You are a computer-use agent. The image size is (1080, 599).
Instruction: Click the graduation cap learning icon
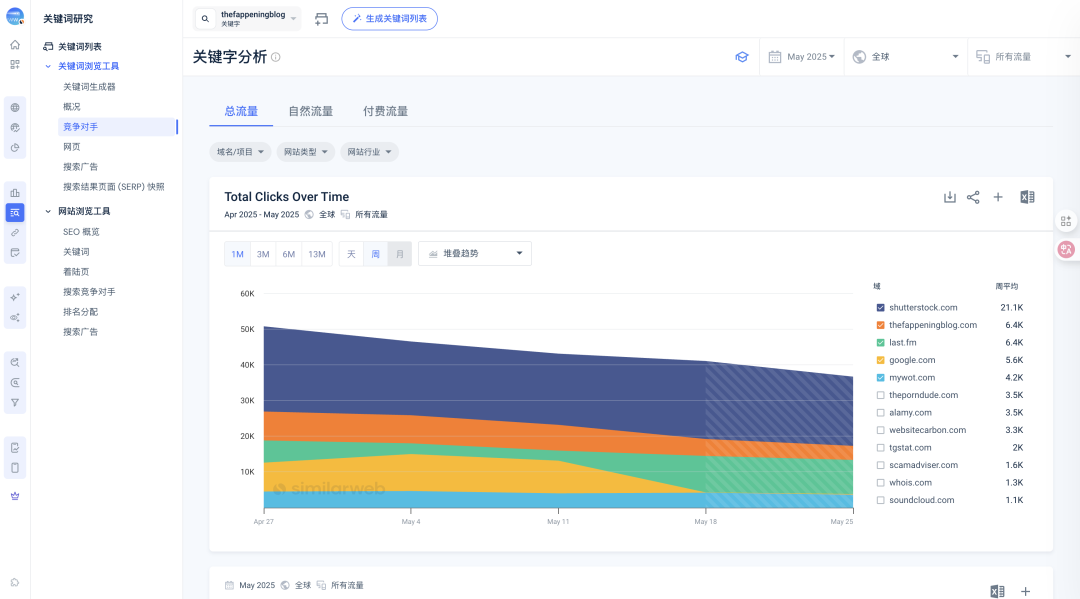[x=742, y=57]
